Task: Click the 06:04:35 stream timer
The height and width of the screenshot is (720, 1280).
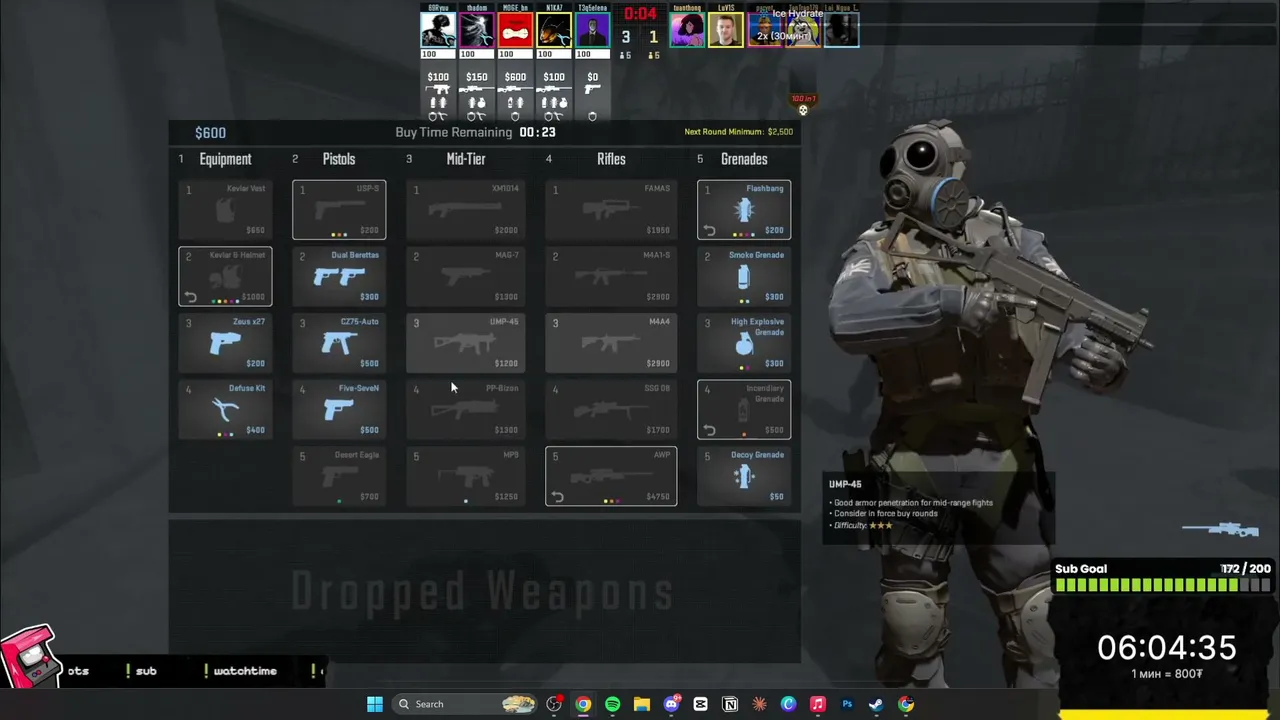Action: pyautogui.click(x=1167, y=648)
